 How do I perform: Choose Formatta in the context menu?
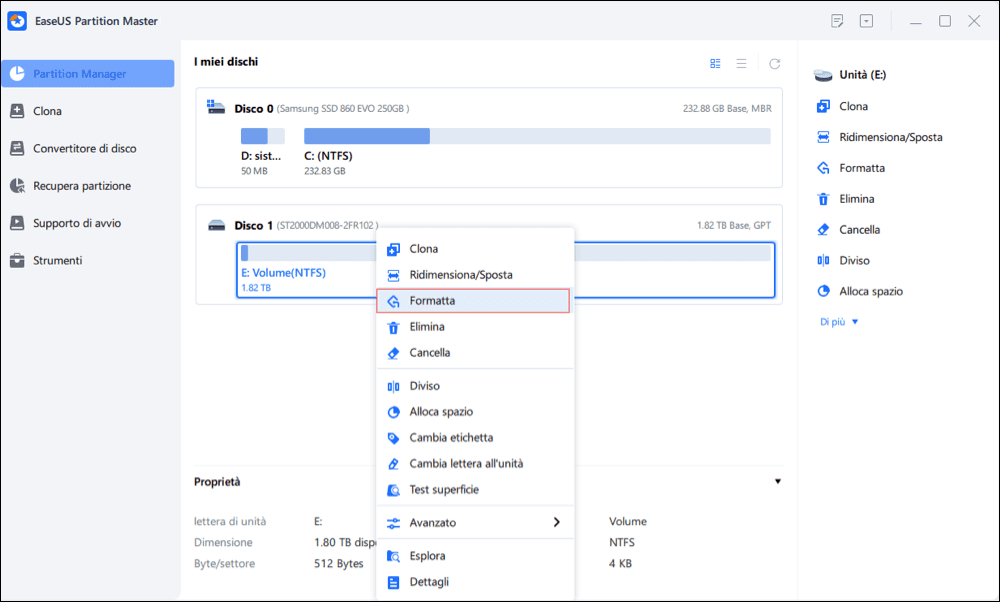(473, 301)
